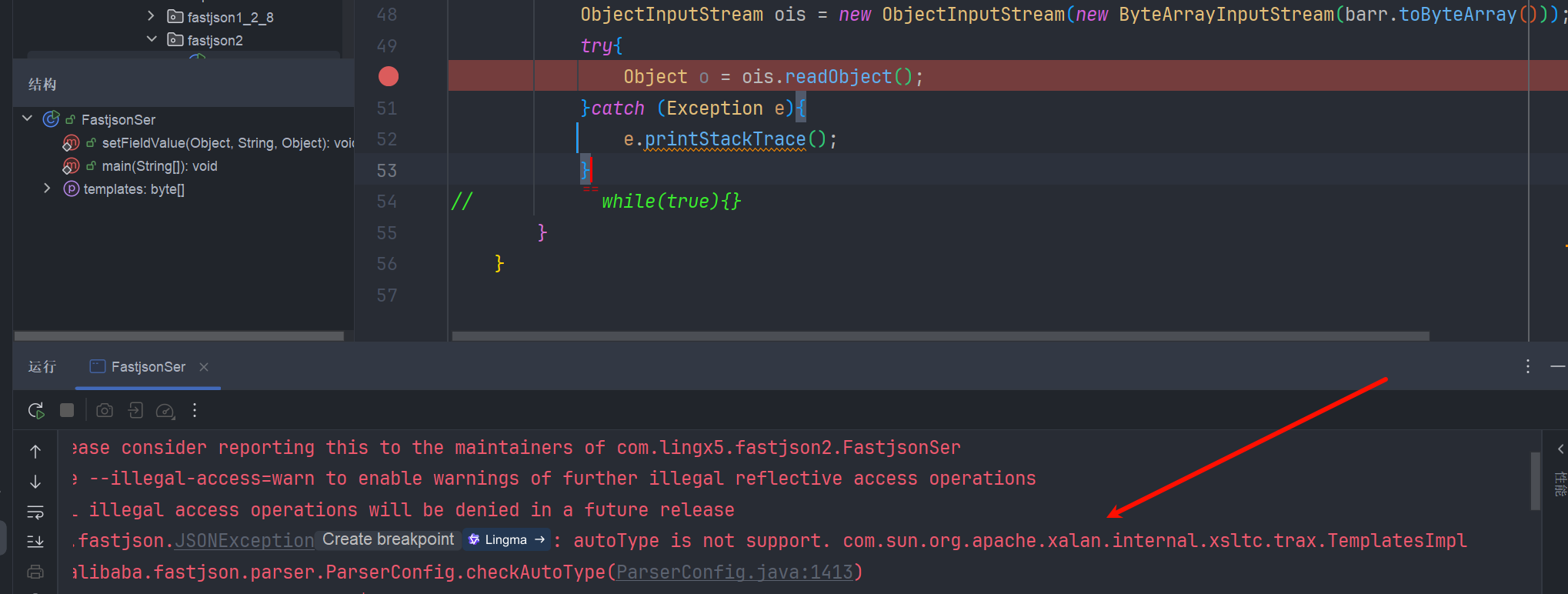
Task: Select setFieldValue(Object, String, Object) in structure
Action: pos(228,143)
